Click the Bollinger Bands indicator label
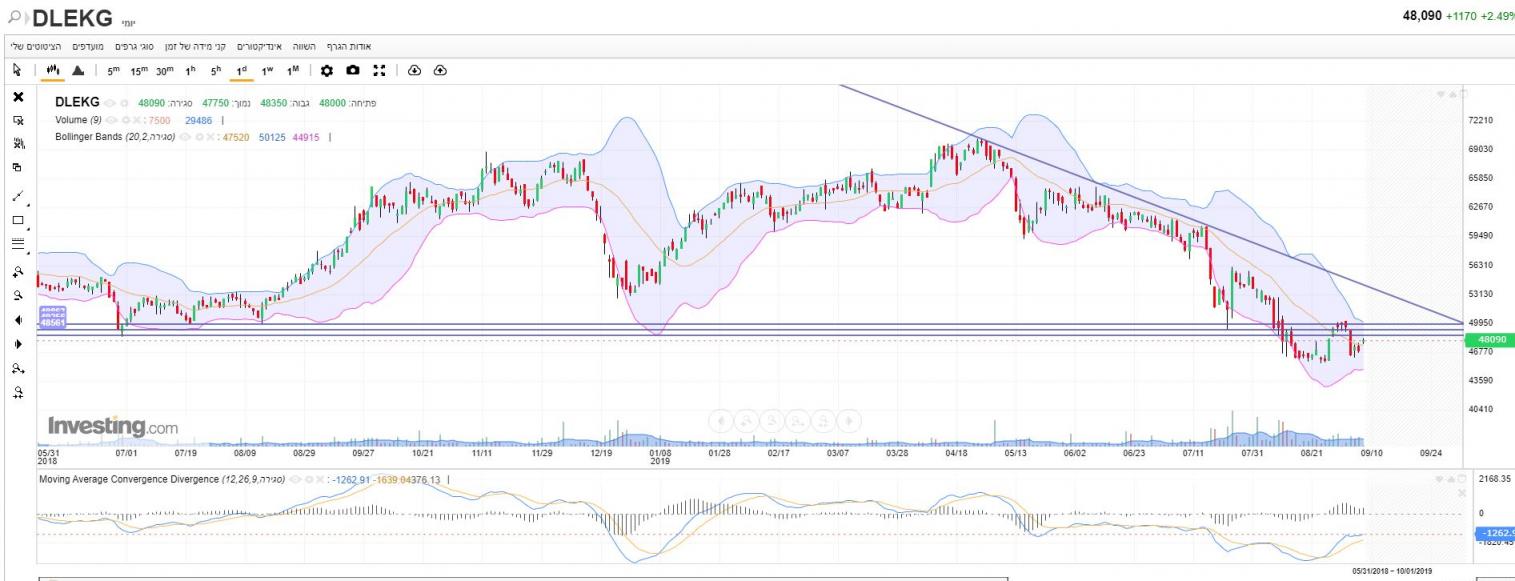This screenshot has width=1515, height=581. point(116,137)
